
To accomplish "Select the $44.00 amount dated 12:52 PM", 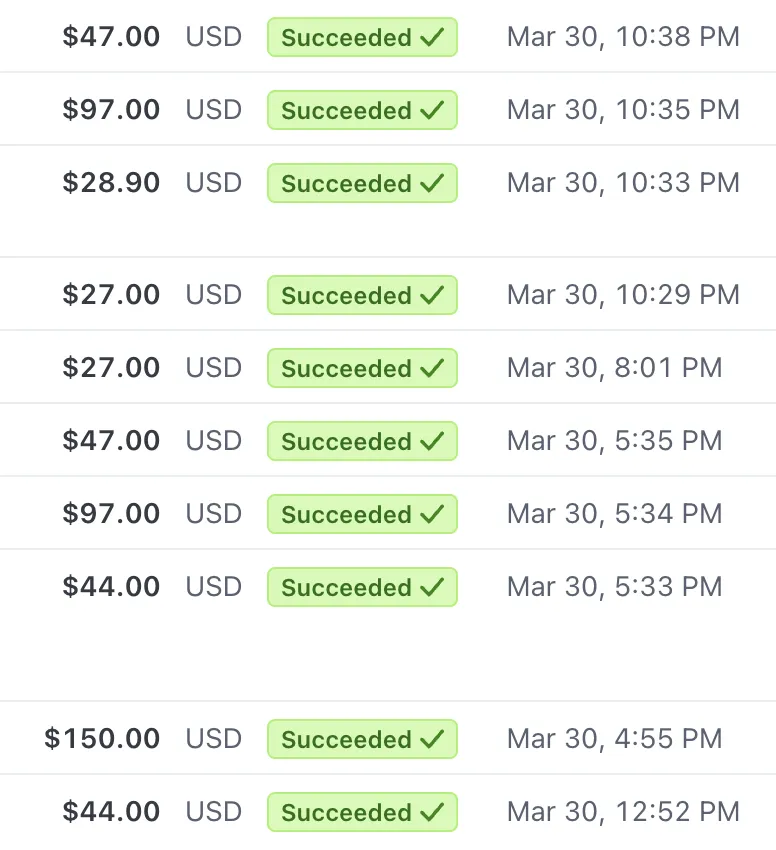I will point(111,812).
